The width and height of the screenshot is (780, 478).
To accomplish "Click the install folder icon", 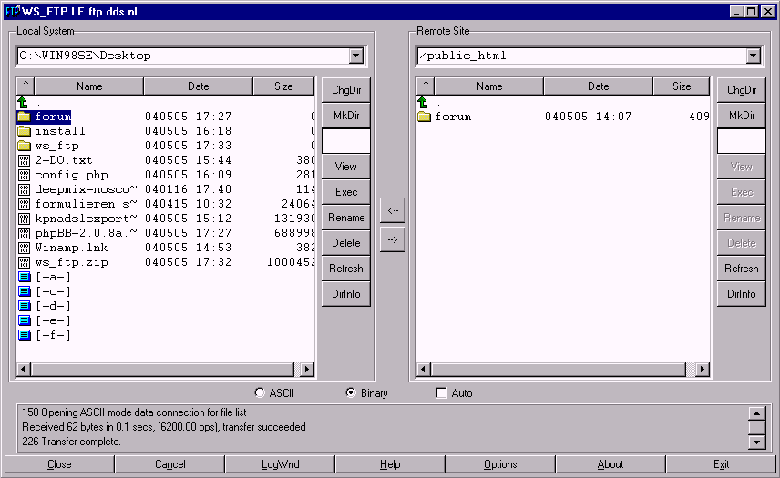I will click(24, 130).
